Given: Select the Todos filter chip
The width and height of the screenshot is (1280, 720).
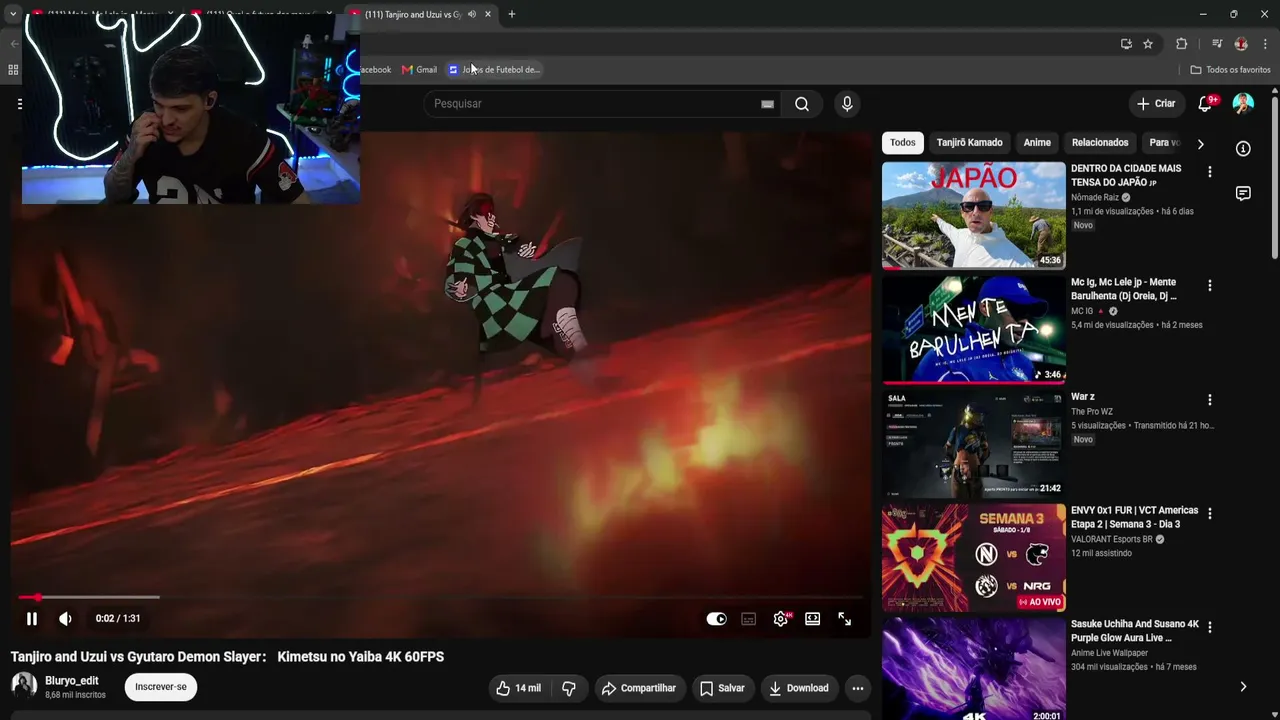Looking at the screenshot, I should point(903,143).
